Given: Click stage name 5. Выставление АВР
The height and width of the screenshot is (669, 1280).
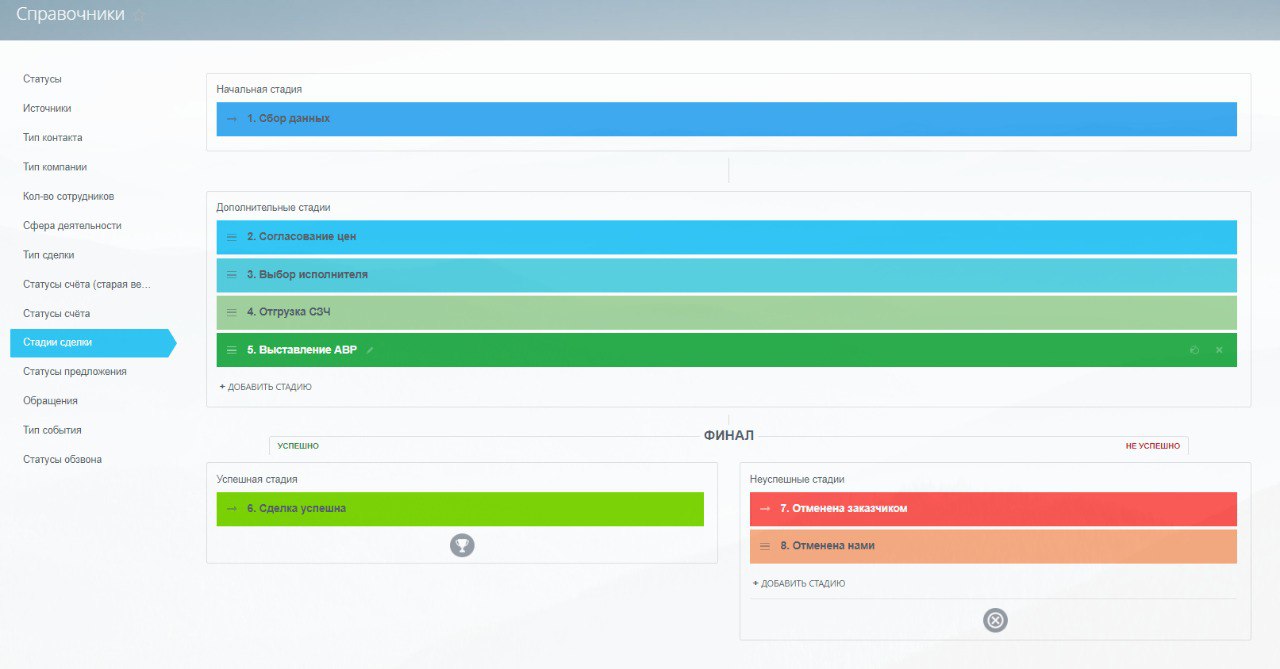Looking at the screenshot, I should pyautogui.click(x=302, y=350).
